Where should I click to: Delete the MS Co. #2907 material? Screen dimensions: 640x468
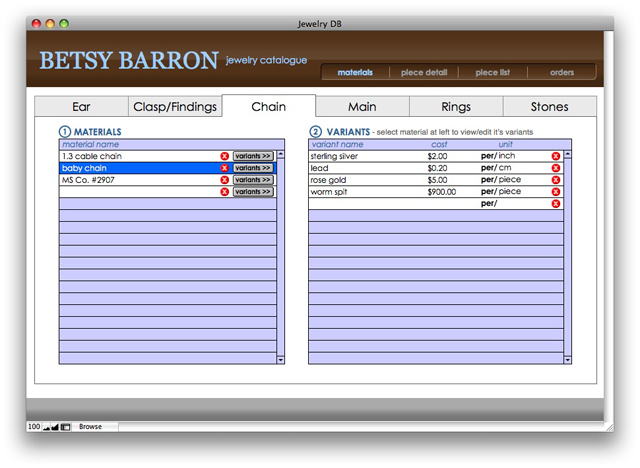pos(224,180)
